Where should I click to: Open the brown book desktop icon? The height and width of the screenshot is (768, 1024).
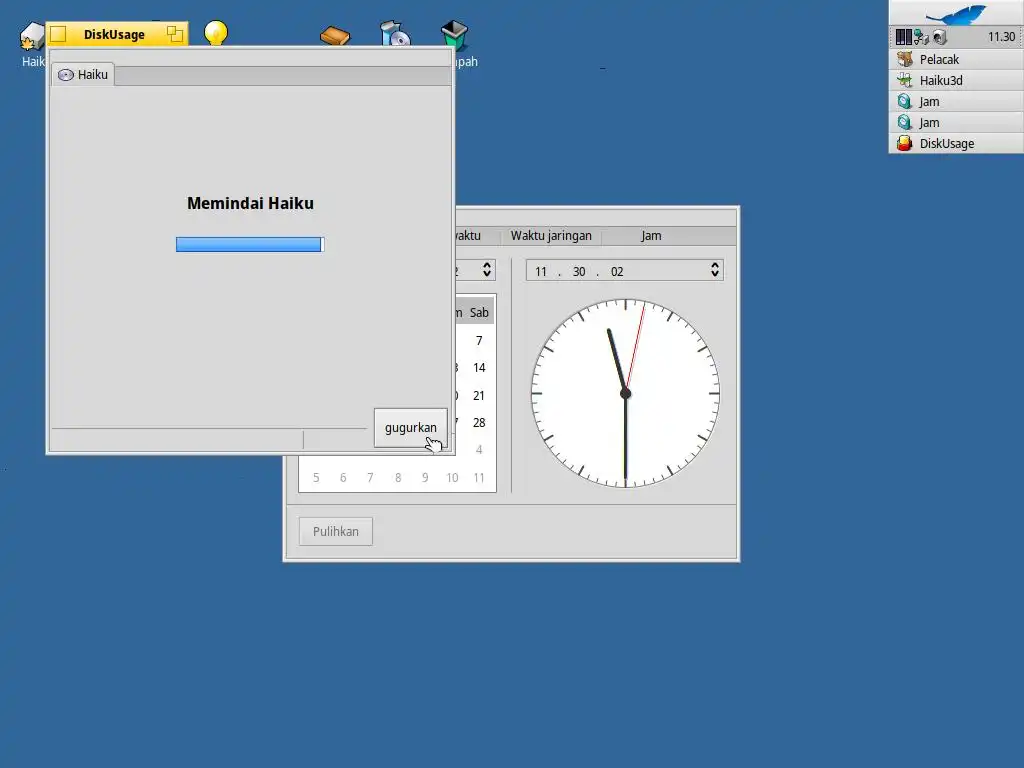pyautogui.click(x=335, y=35)
